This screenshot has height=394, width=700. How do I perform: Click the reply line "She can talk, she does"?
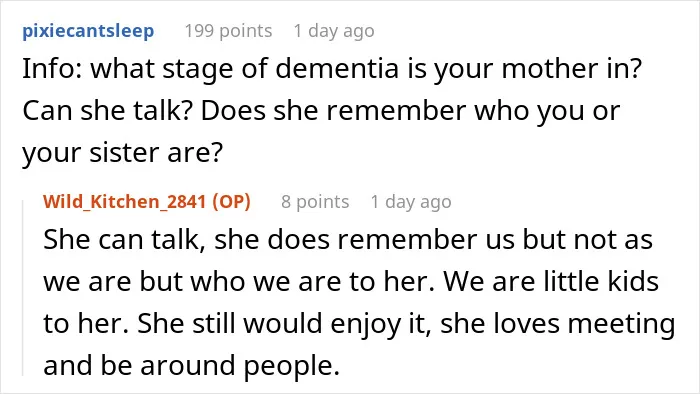click(x=348, y=240)
